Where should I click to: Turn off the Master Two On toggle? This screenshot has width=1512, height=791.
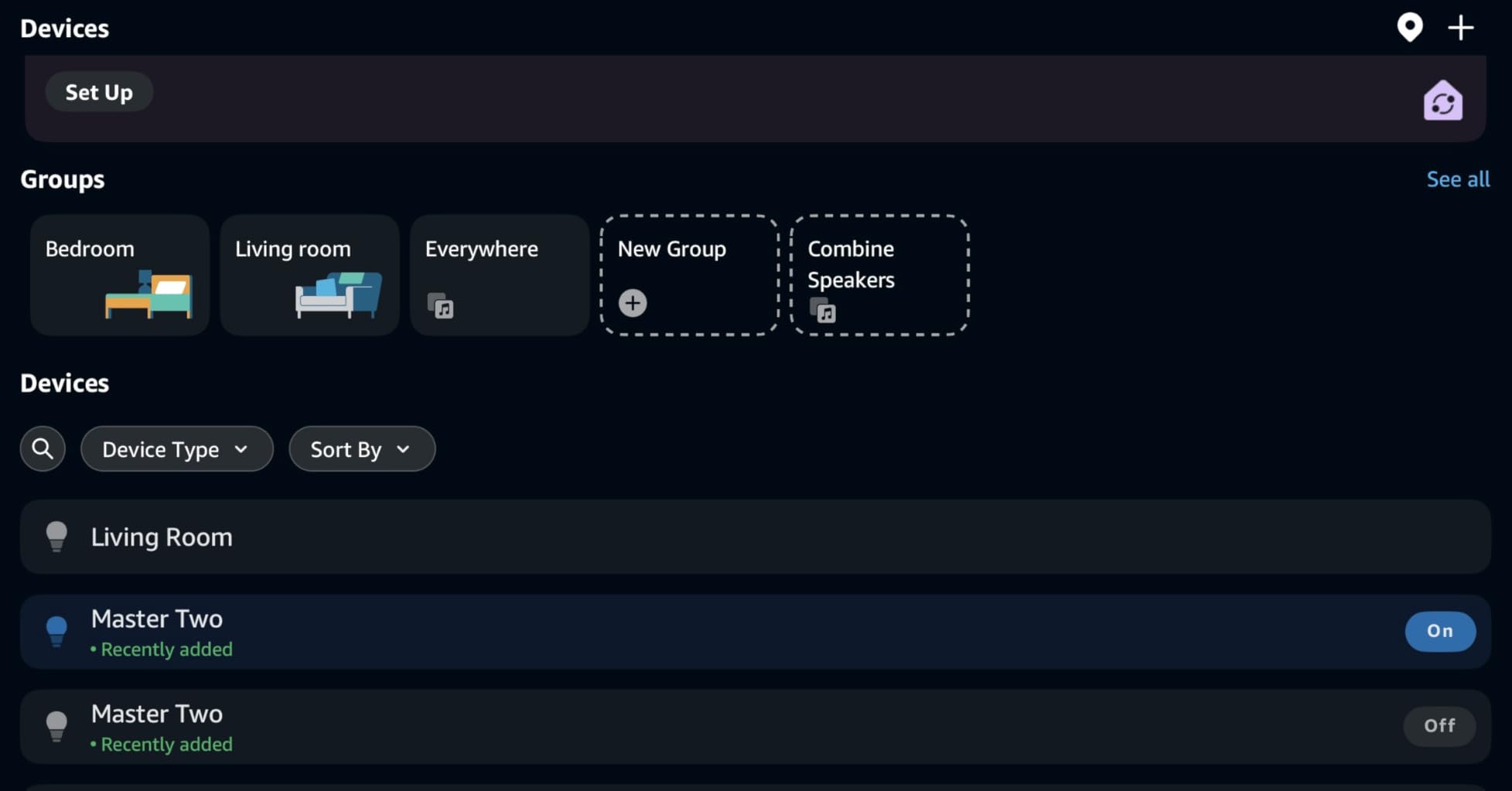[x=1439, y=631]
